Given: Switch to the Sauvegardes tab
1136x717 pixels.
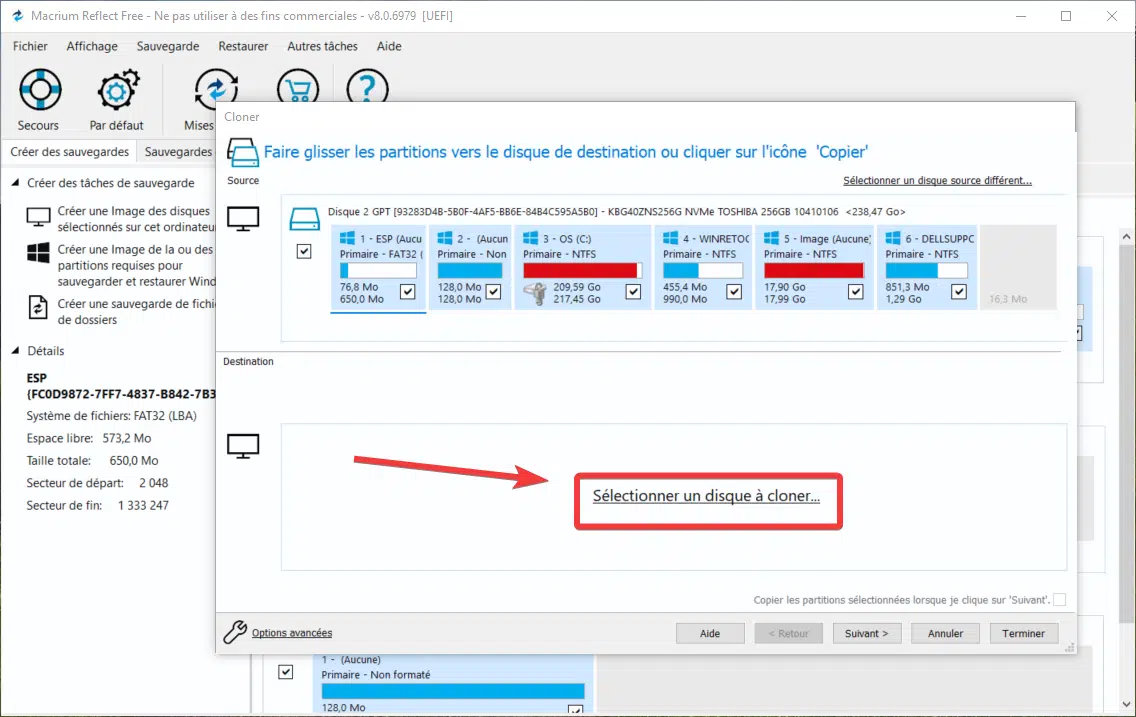Looking at the screenshot, I should [x=178, y=151].
